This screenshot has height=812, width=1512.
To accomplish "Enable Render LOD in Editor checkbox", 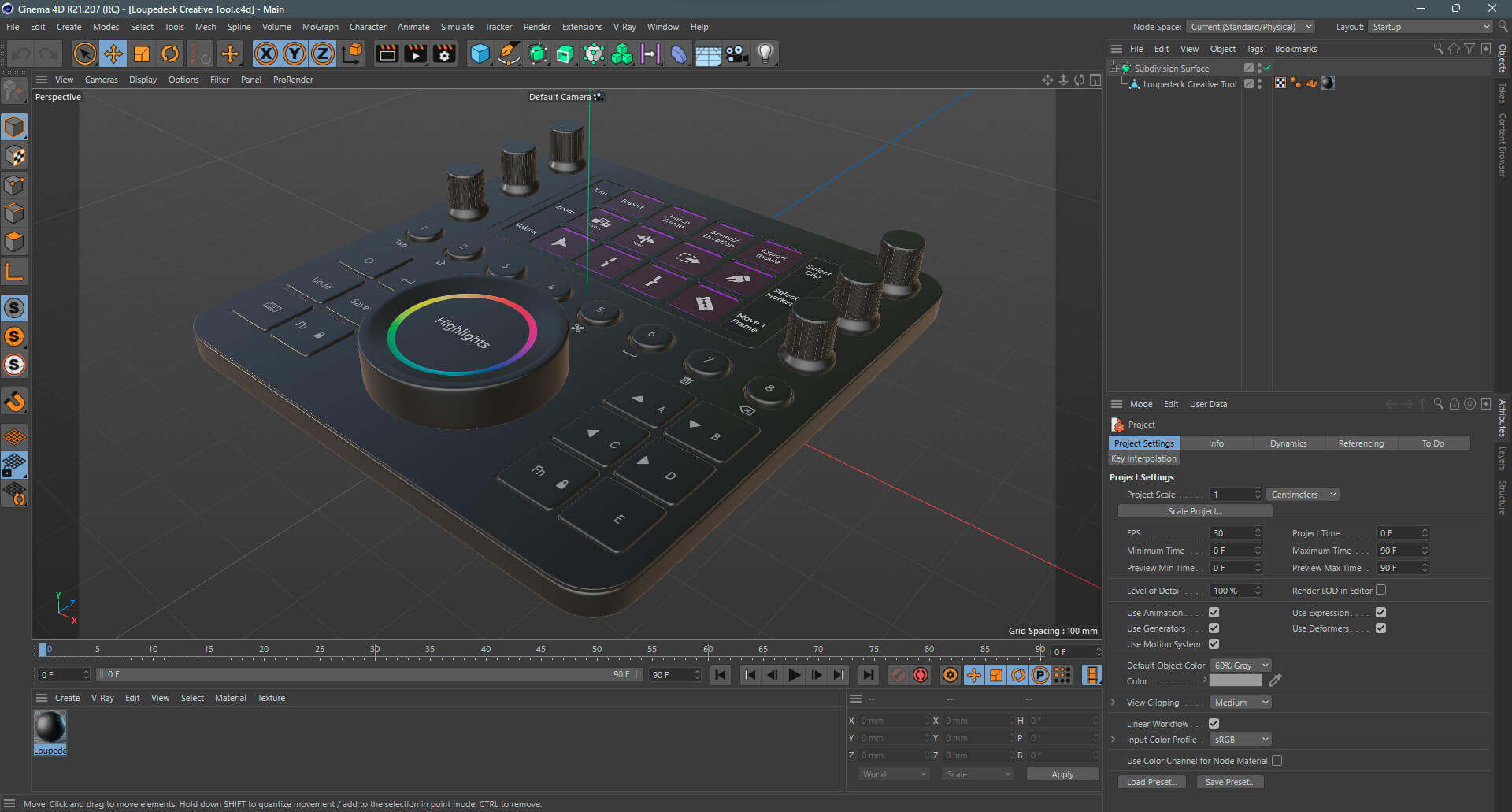I will pyautogui.click(x=1380, y=590).
